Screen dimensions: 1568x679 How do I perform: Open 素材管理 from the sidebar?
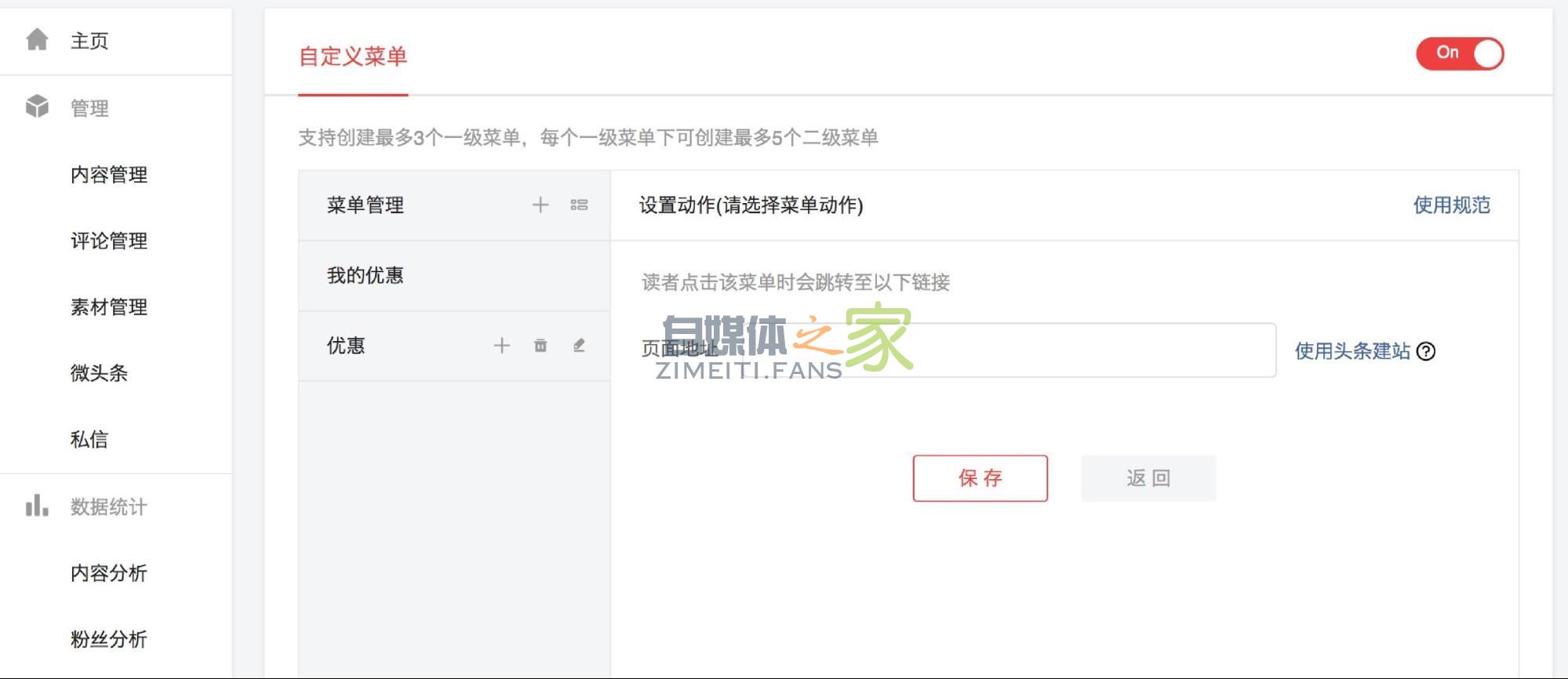pos(109,307)
